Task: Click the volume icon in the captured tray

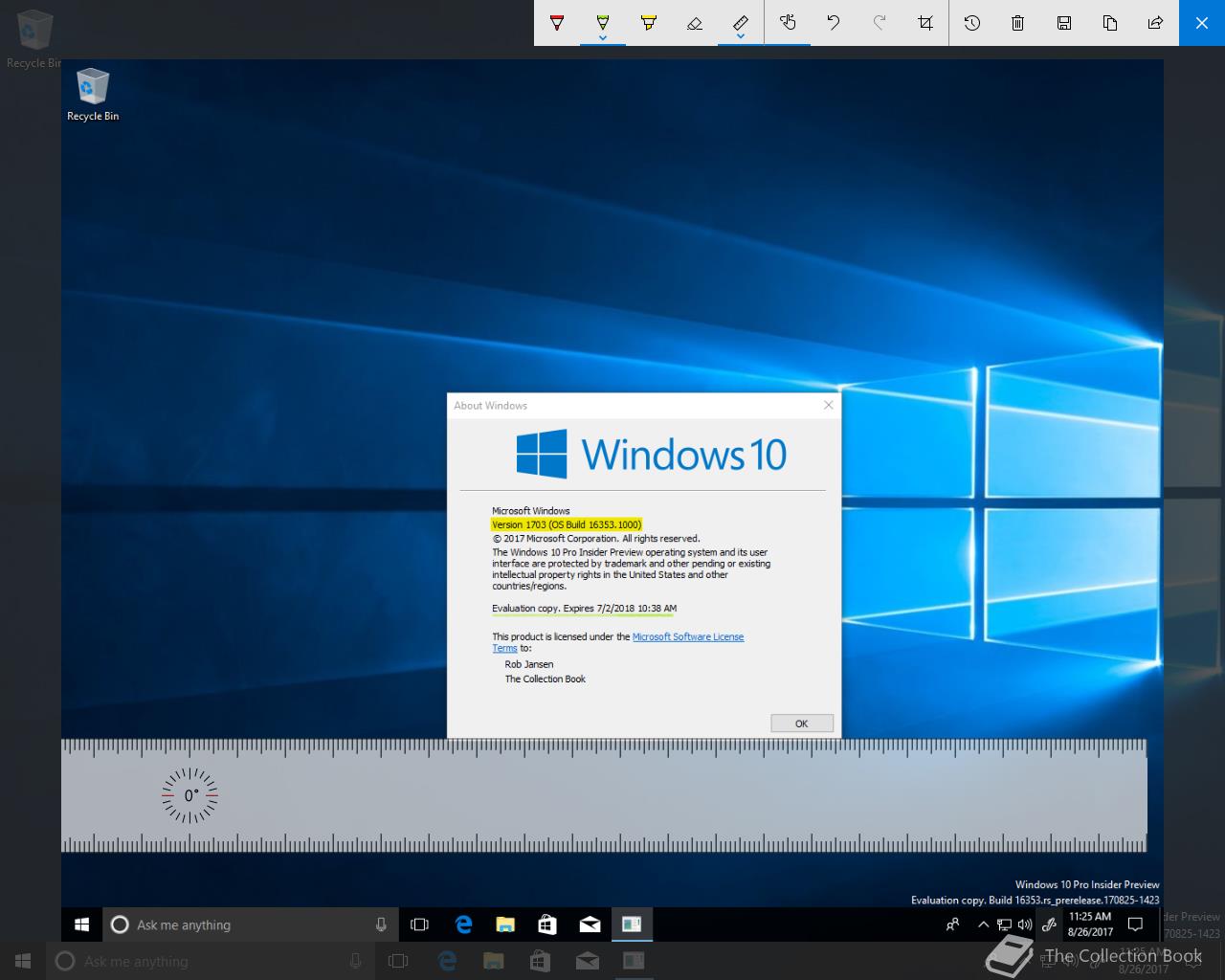Action: point(1025,924)
